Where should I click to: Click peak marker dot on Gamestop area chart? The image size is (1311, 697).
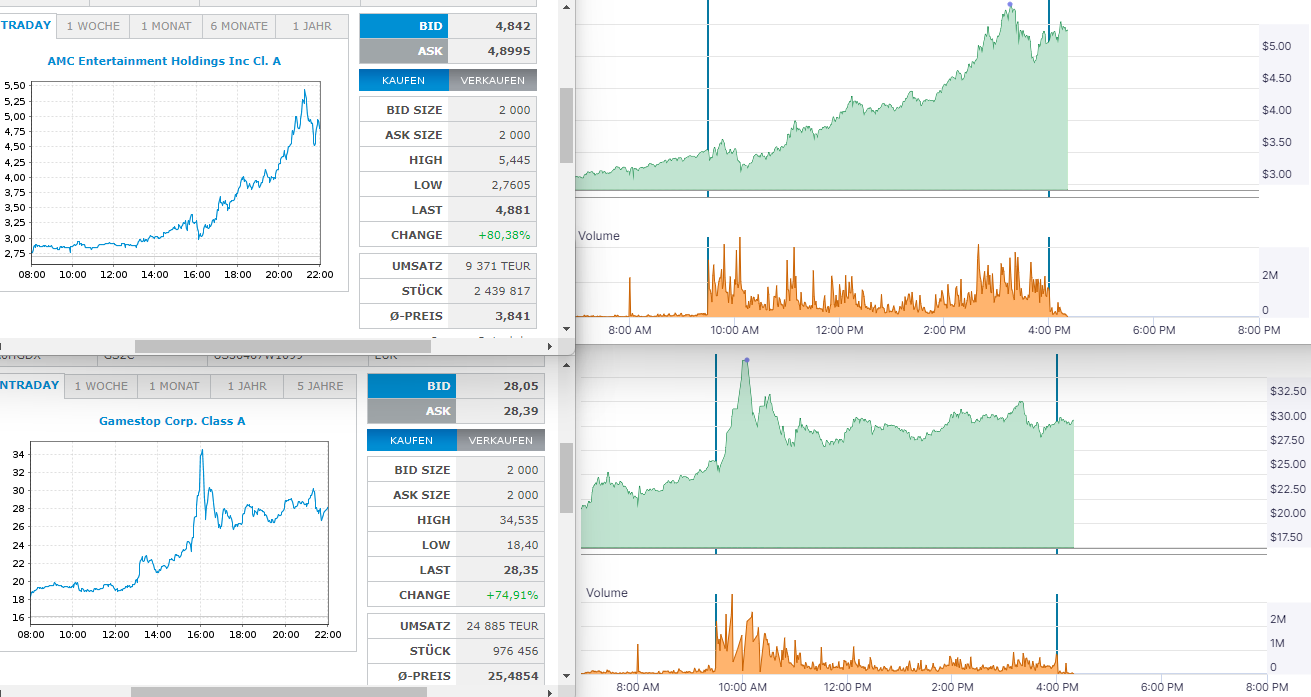tap(746, 360)
